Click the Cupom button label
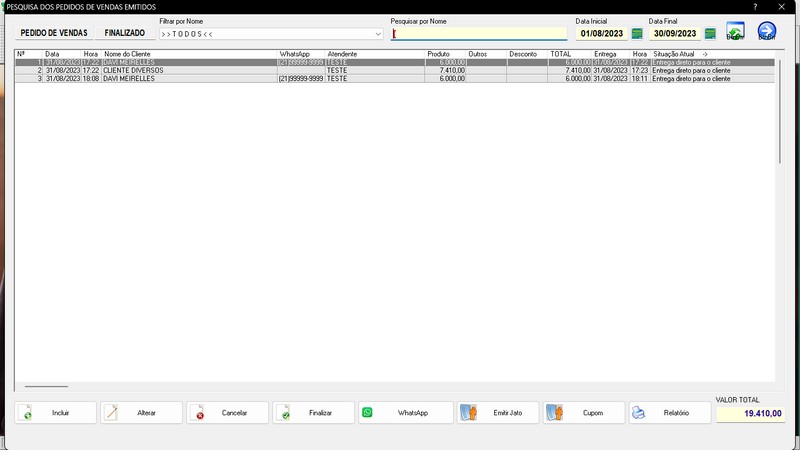Viewport: 800px width, 450px height. (593, 413)
